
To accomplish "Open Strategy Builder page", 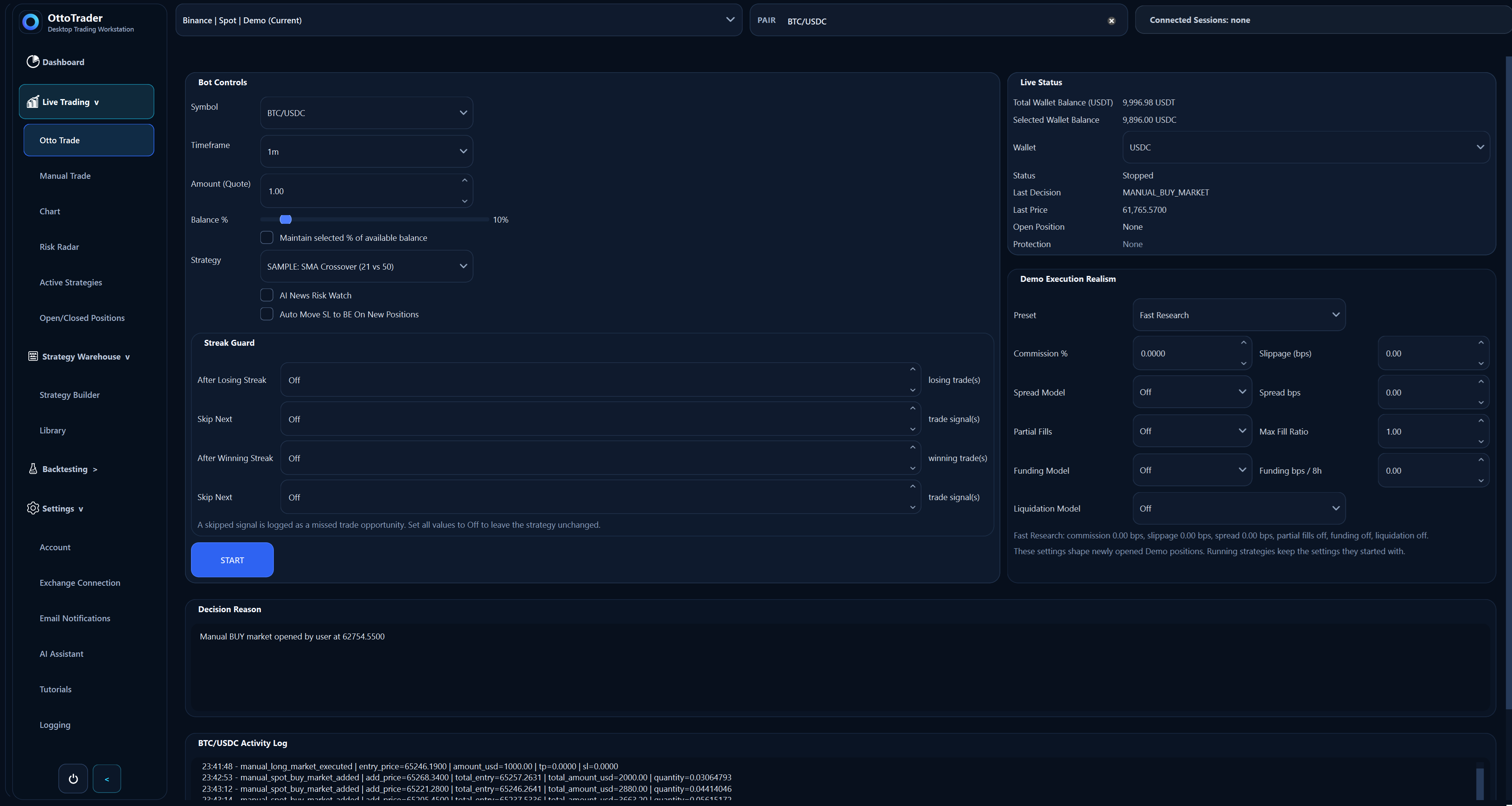I will tap(69, 394).
